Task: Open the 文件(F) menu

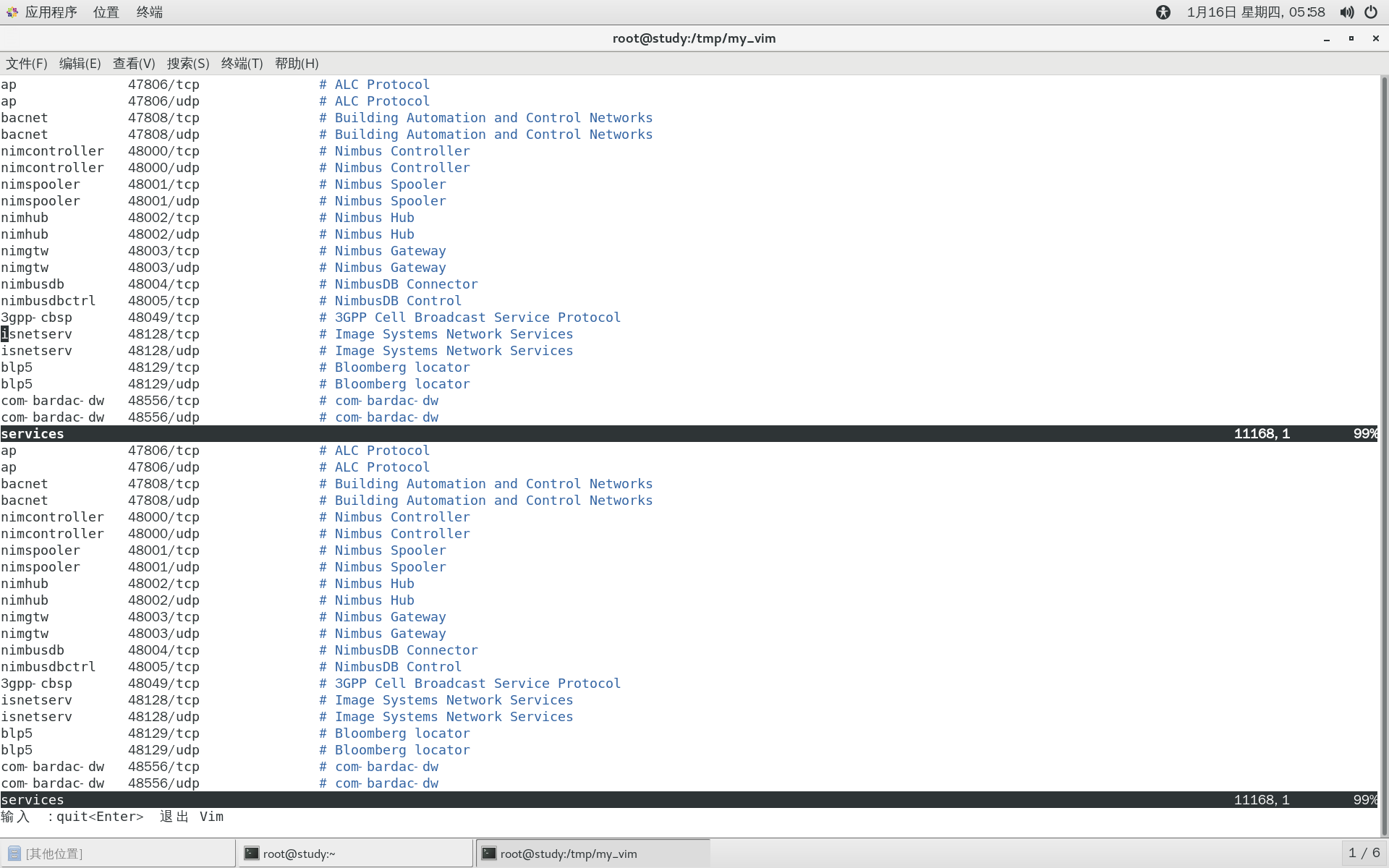Action: tap(27, 64)
